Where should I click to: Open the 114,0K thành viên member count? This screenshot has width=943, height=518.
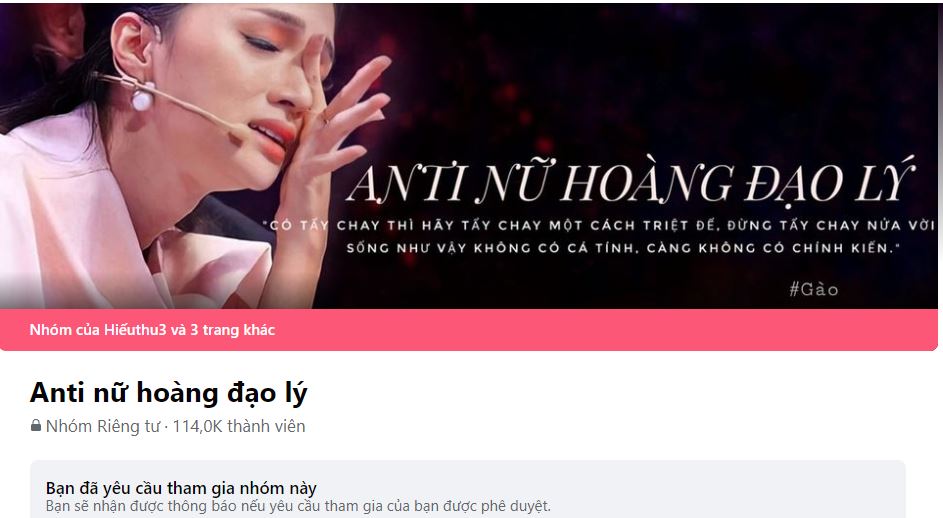(x=239, y=426)
